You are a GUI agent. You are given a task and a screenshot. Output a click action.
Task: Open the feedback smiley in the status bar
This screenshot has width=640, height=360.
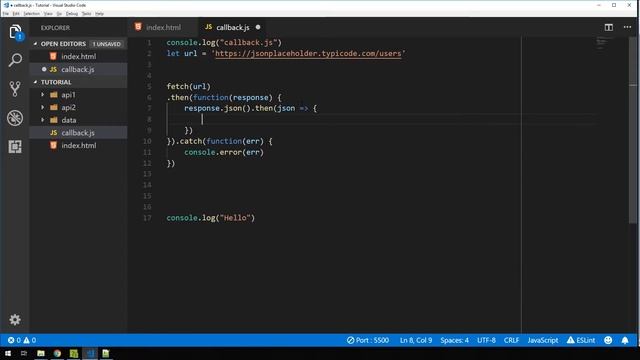tap(608, 340)
